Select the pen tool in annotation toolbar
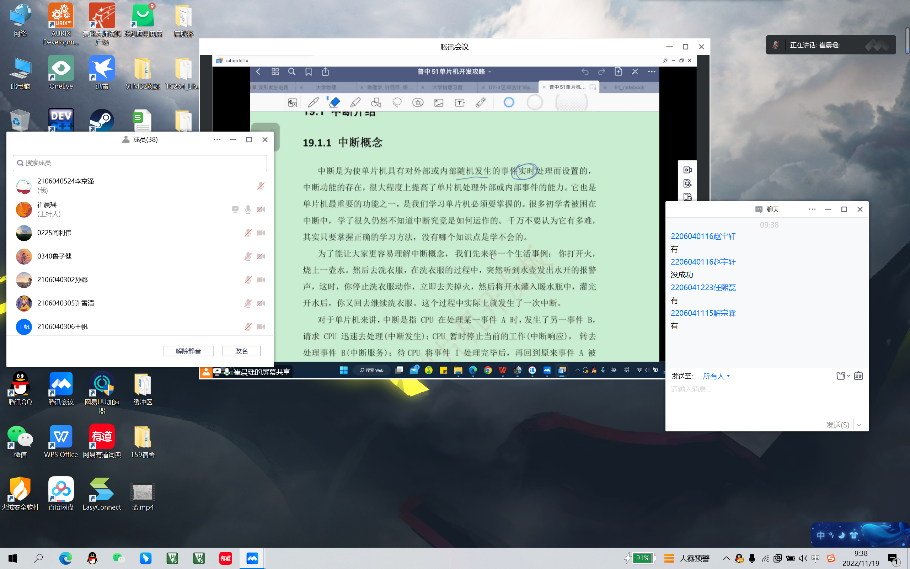Image resolution: width=910 pixels, height=569 pixels. (x=313, y=102)
